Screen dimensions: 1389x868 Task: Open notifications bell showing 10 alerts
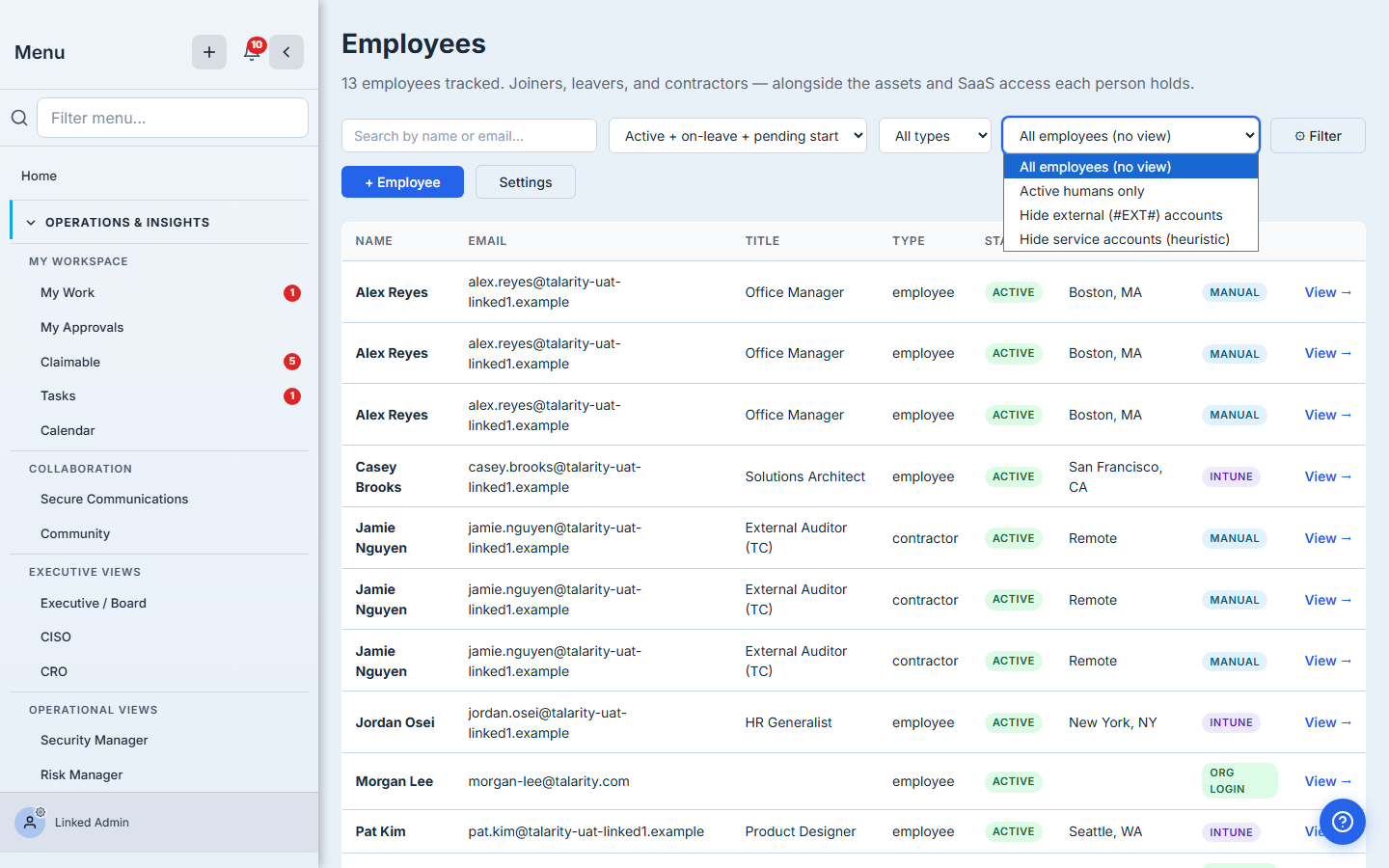click(252, 52)
